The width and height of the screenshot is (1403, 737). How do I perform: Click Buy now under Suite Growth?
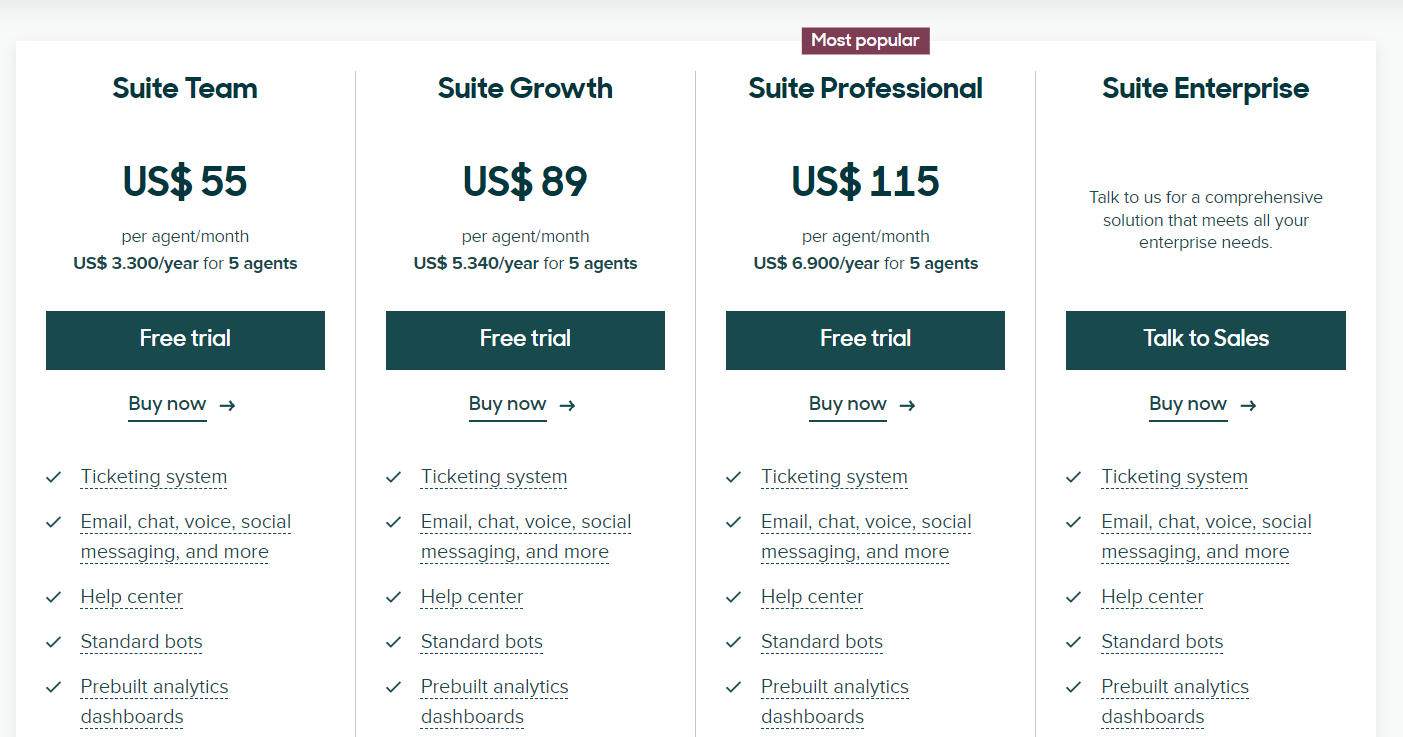coord(507,404)
